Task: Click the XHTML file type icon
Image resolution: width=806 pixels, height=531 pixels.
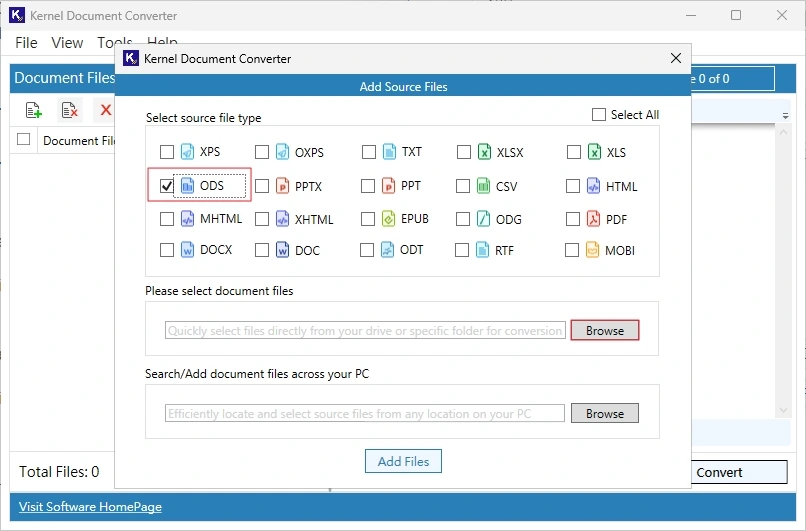Action: tap(282, 219)
